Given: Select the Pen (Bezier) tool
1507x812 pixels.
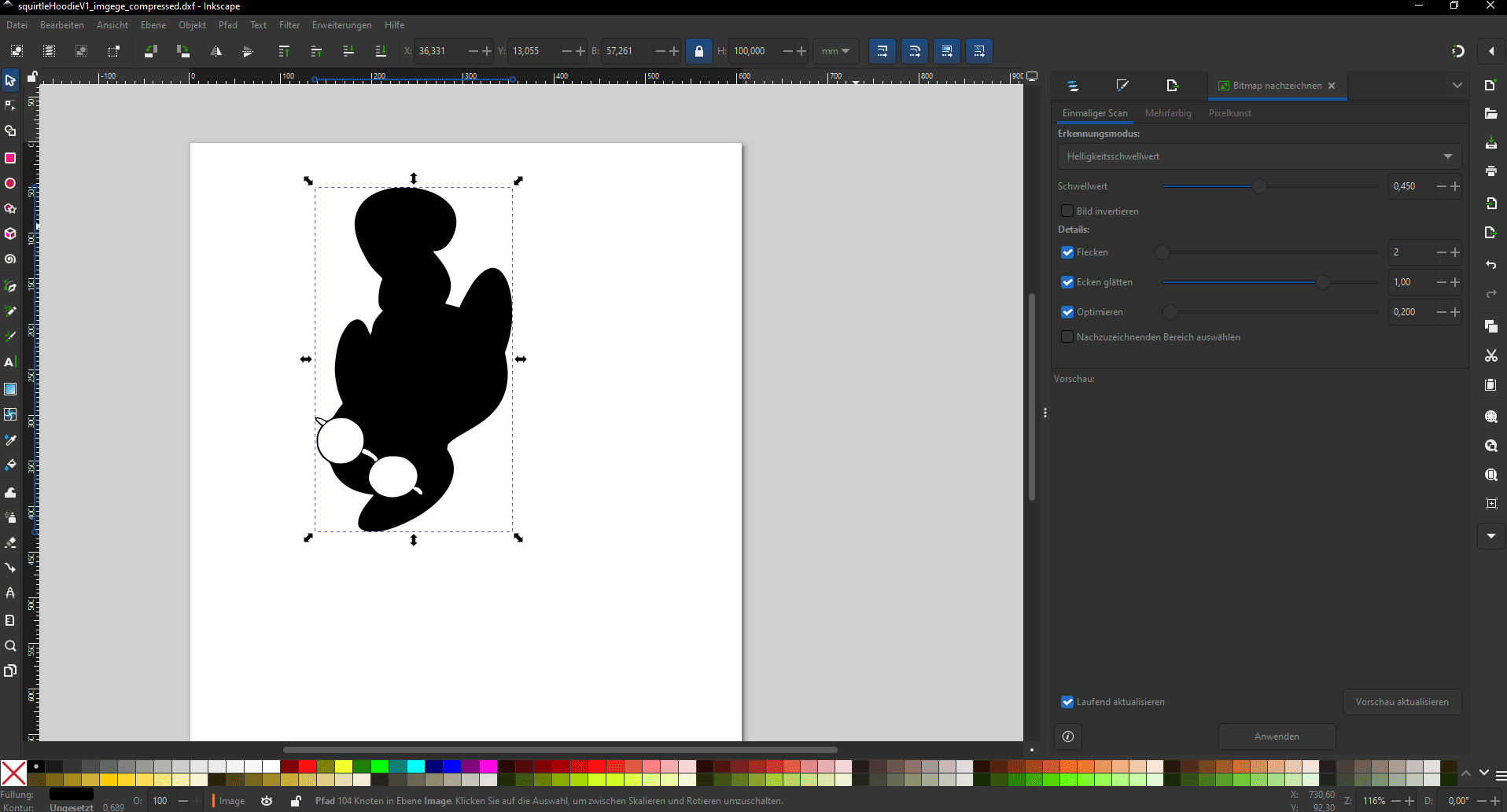Looking at the screenshot, I should 10,286.
